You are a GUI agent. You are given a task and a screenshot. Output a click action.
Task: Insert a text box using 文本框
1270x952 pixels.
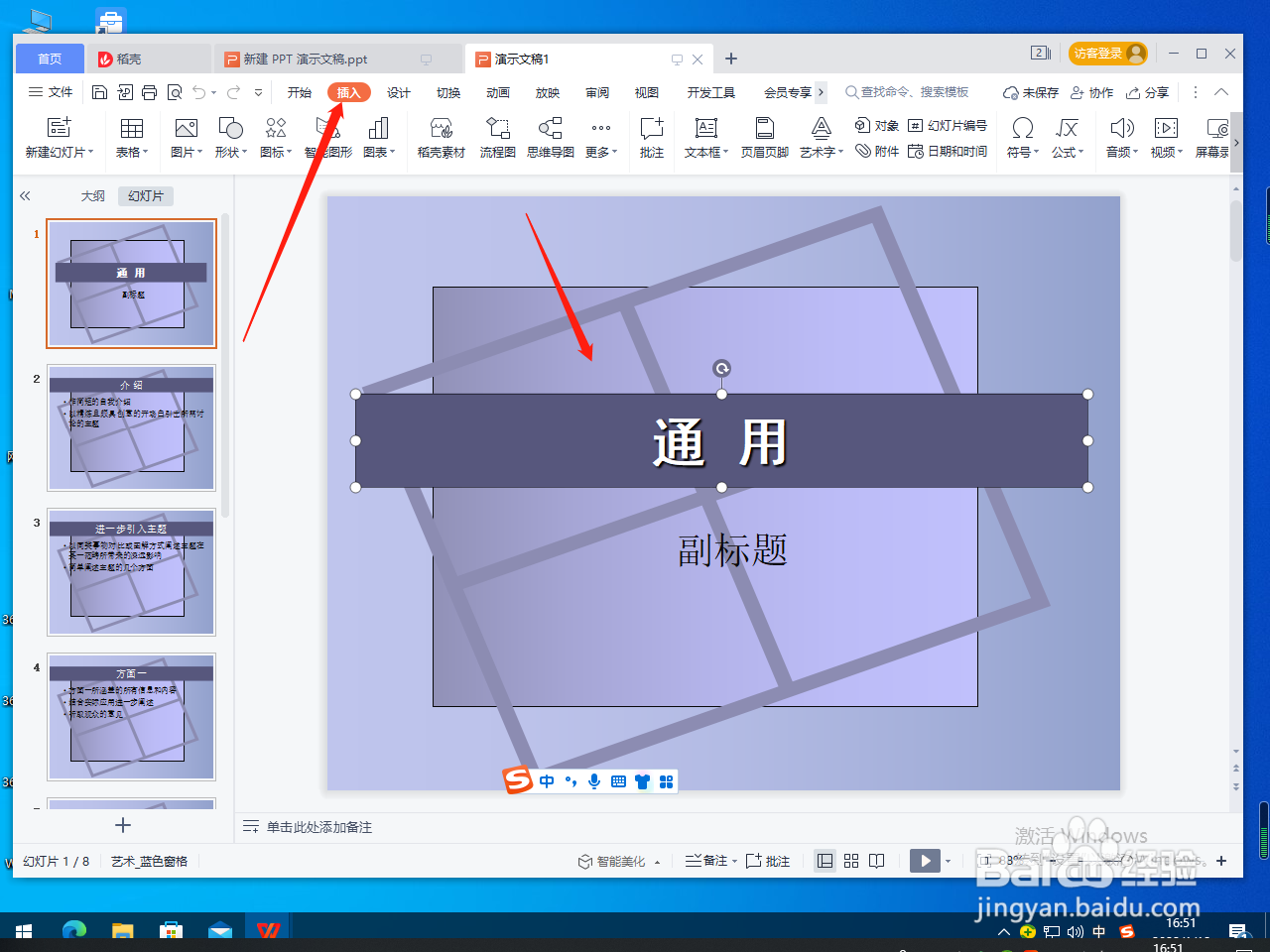click(x=703, y=137)
